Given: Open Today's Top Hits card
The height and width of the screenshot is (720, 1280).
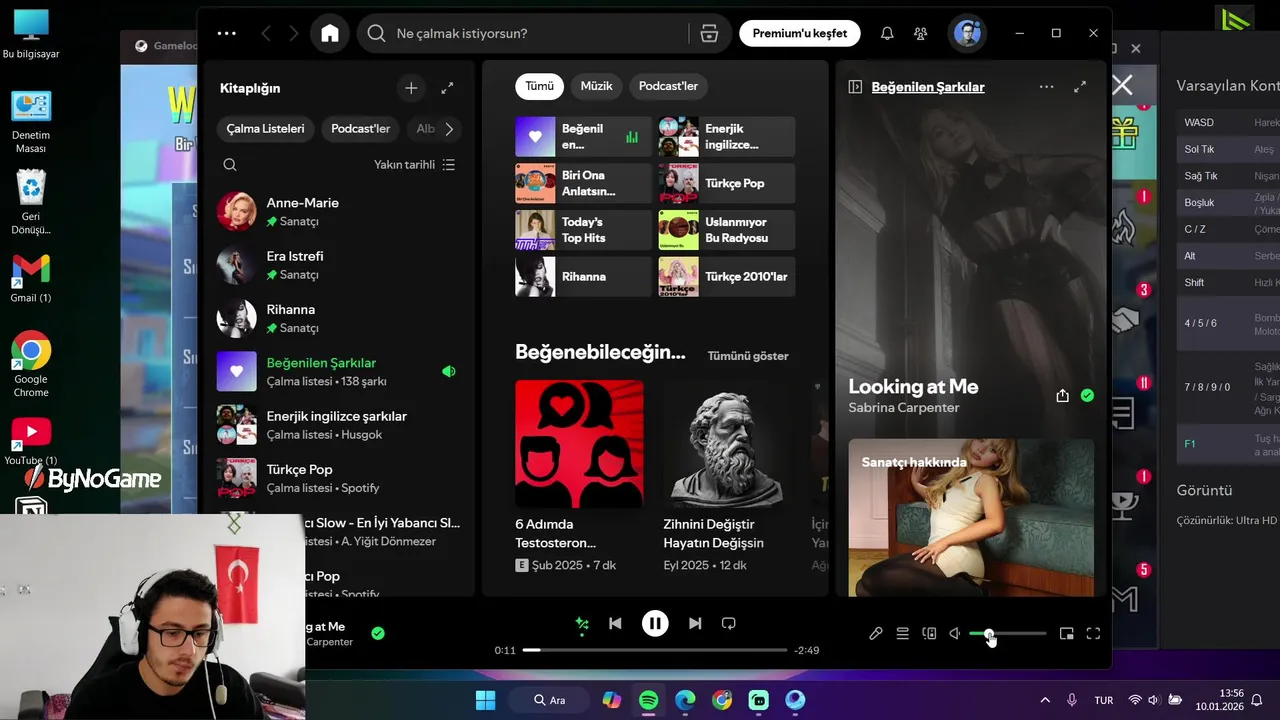Looking at the screenshot, I should 583,230.
